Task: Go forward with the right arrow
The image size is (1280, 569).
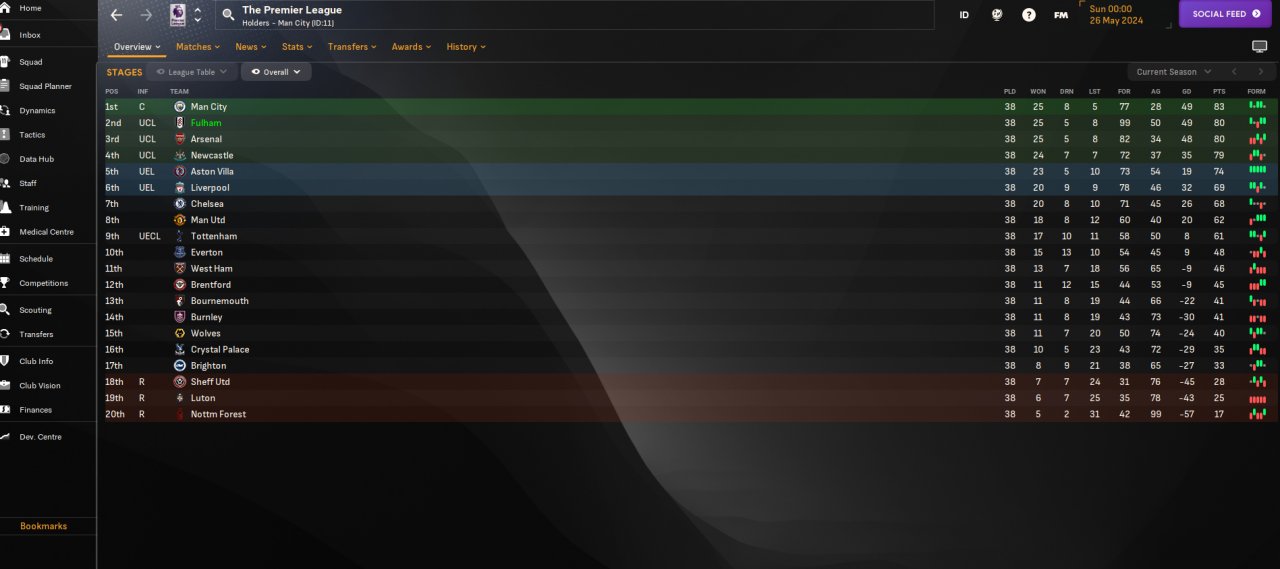Action: pyautogui.click(x=147, y=15)
